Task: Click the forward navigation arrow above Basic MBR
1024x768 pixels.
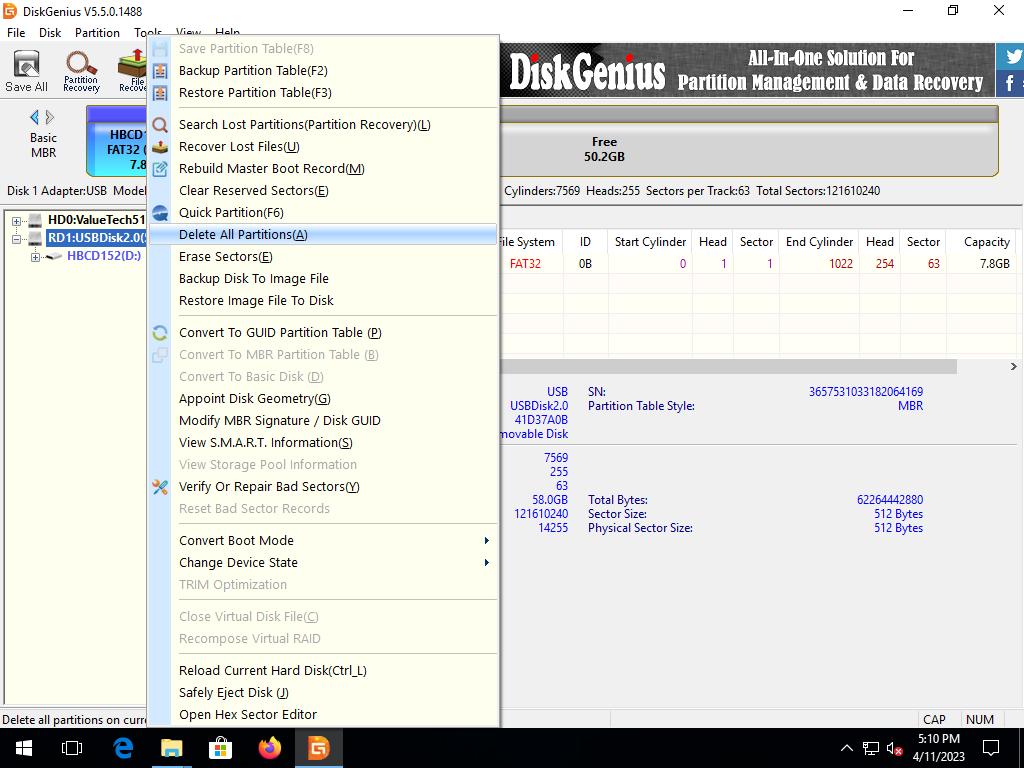Action: click(52, 118)
